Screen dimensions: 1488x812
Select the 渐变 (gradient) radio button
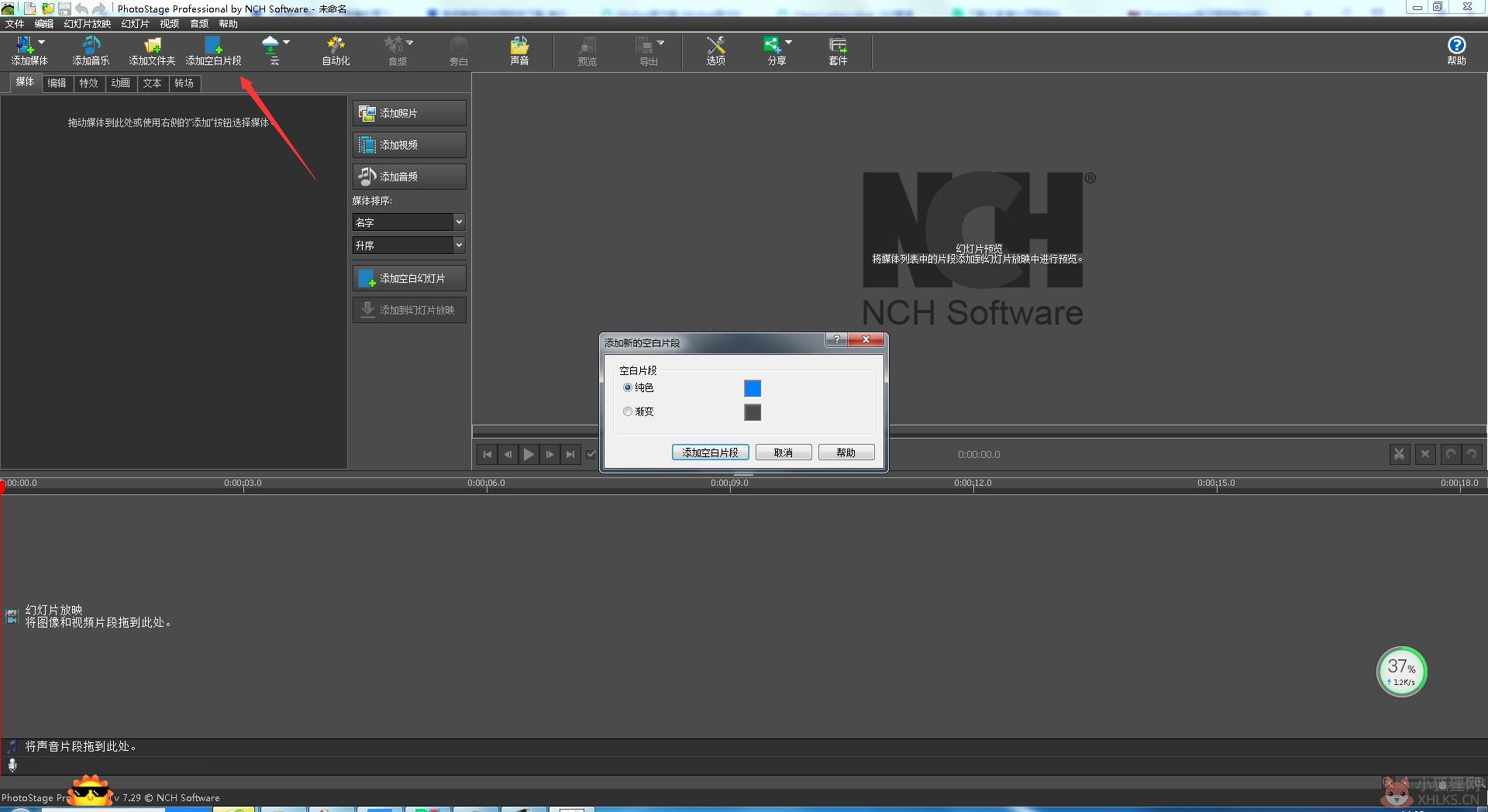[x=628, y=411]
